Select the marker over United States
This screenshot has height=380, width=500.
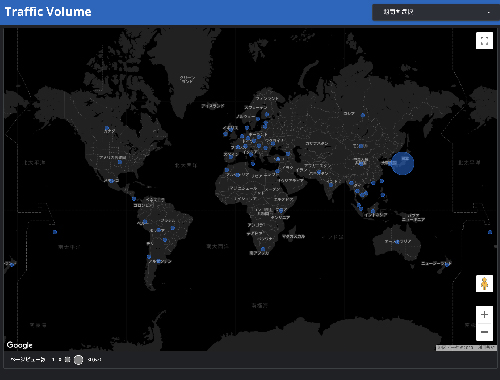pos(120,162)
